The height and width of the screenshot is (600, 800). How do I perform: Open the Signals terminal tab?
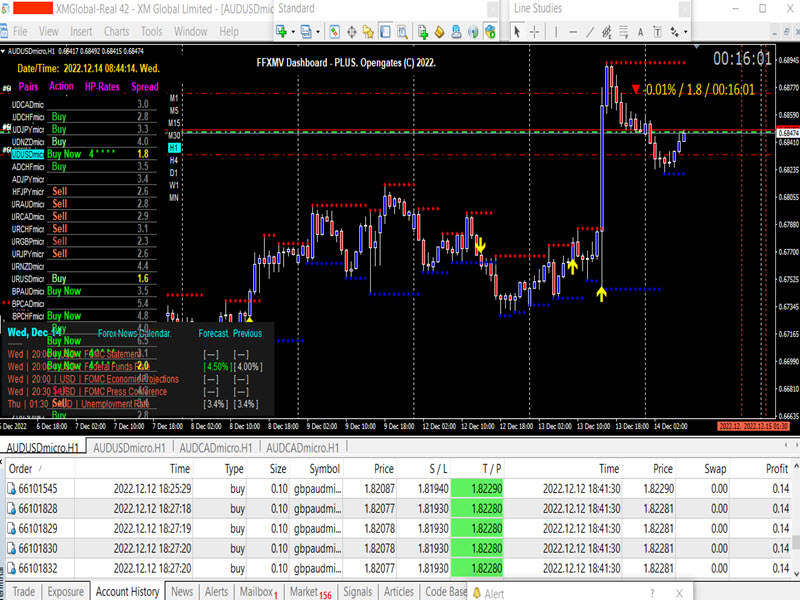click(358, 591)
